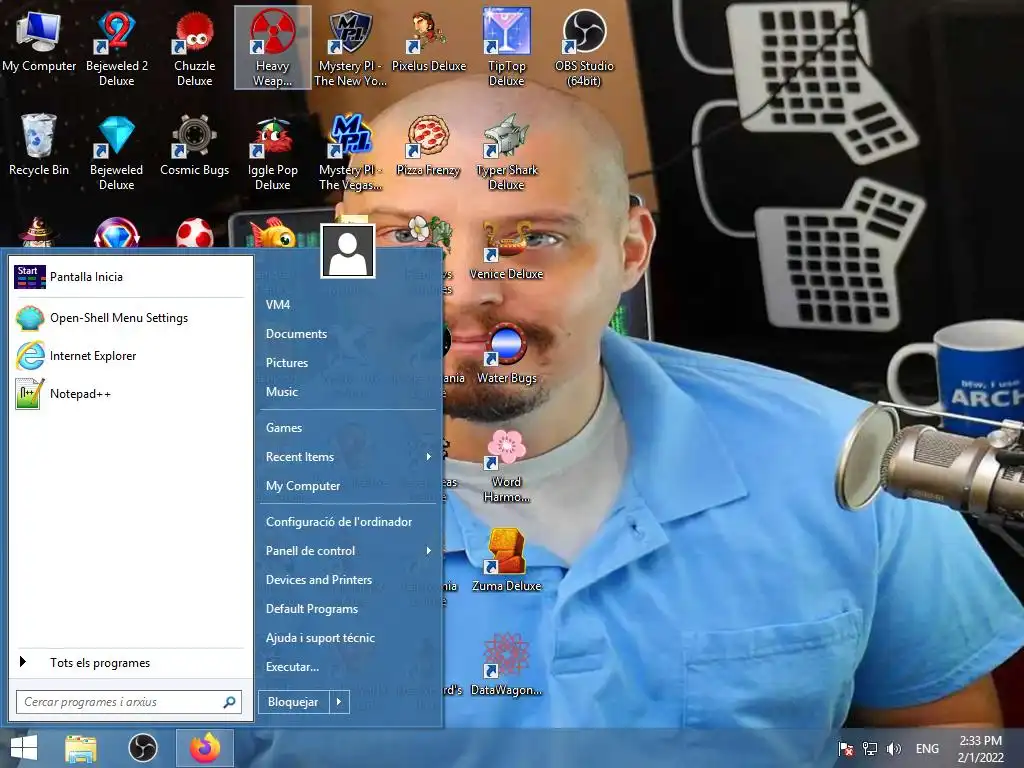Viewport: 1024px width, 768px height.
Task: Open the My Computer desktop icon
Action: [x=39, y=40]
